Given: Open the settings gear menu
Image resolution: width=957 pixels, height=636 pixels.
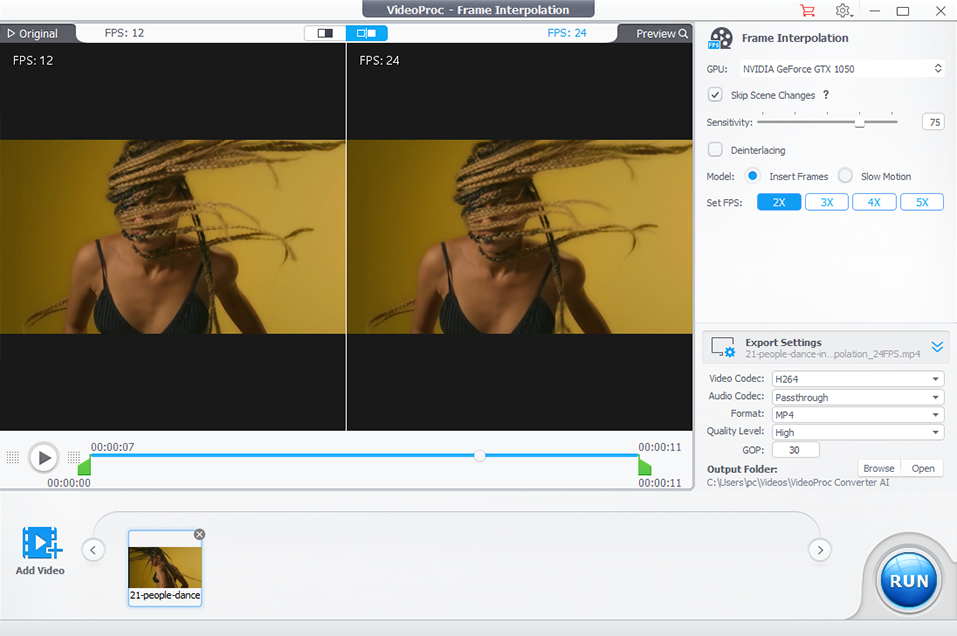Looking at the screenshot, I should click(843, 11).
